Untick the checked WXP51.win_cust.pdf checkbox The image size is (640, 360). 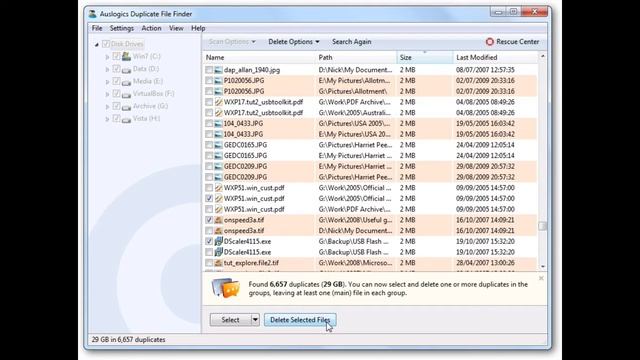(x=209, y=198)
